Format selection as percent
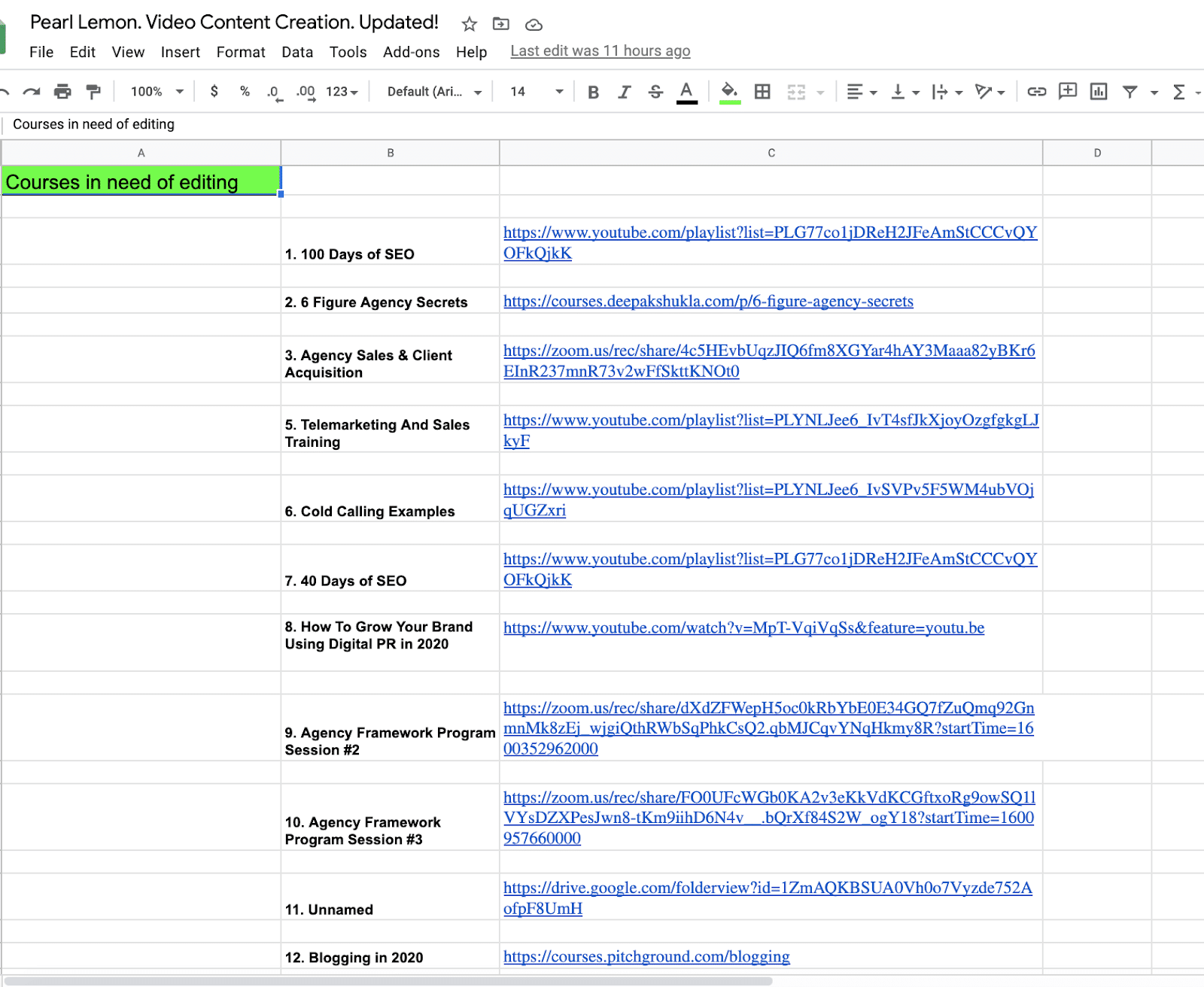The height and width of the screenshot is (987, 1204). (245, 92)
